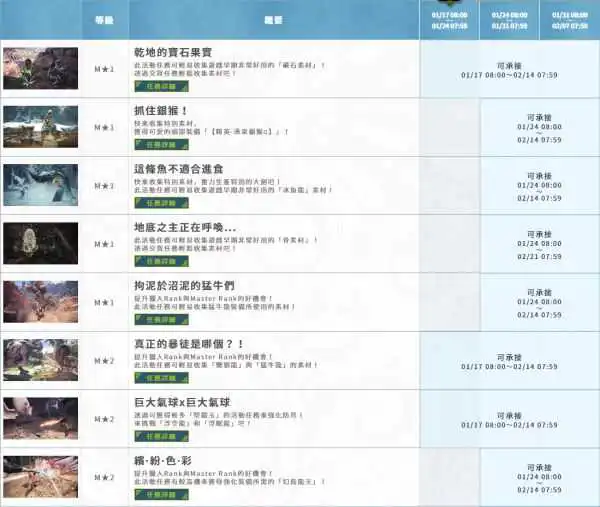Open thumbnail for 真正的暴徒是哪個？！

click(x=40, y=360)
